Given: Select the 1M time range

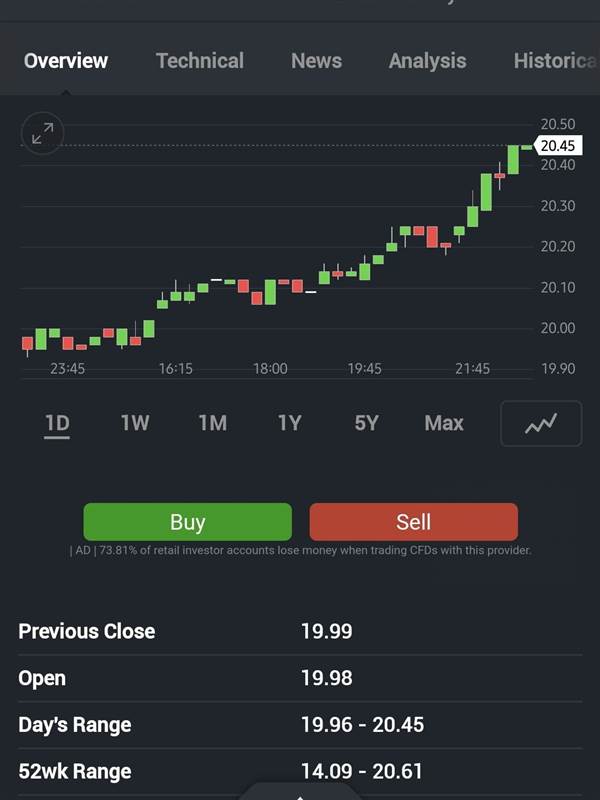Looking at the screenshot, I should click(x=212, y=423).
